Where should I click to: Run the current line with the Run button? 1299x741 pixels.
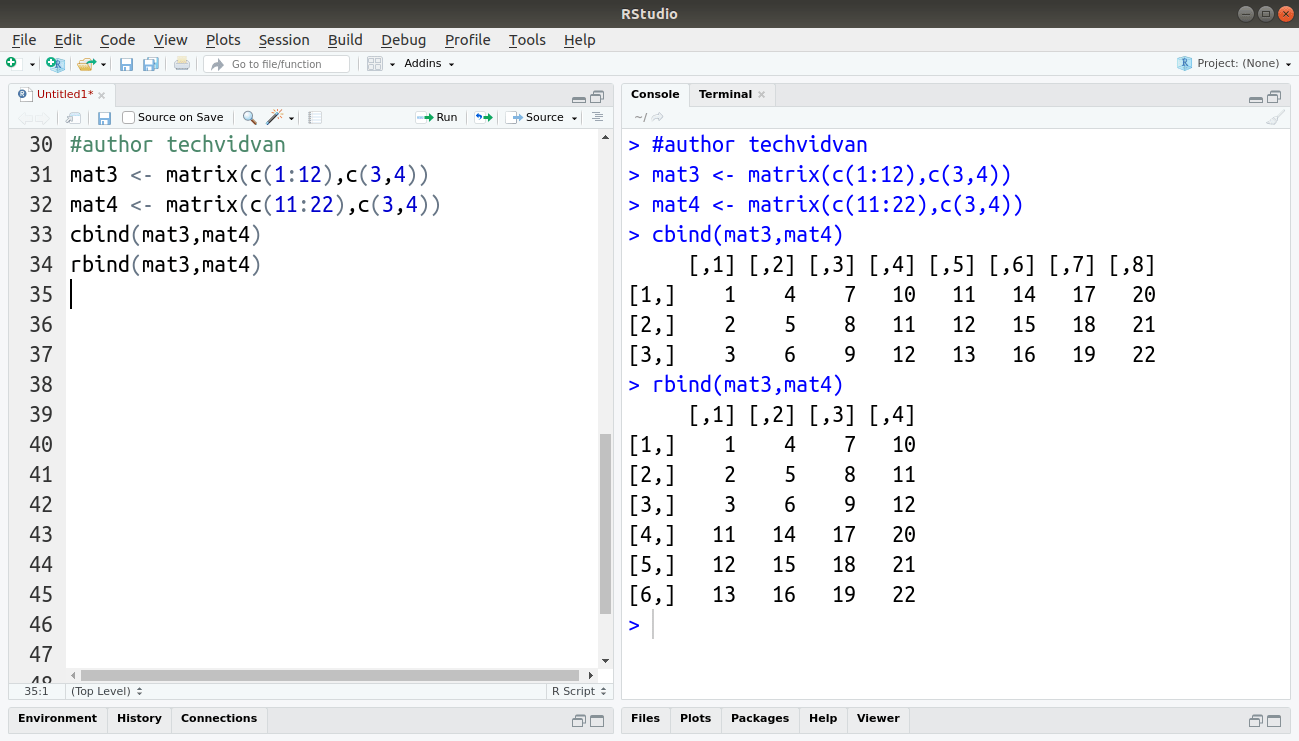[437, 117]
